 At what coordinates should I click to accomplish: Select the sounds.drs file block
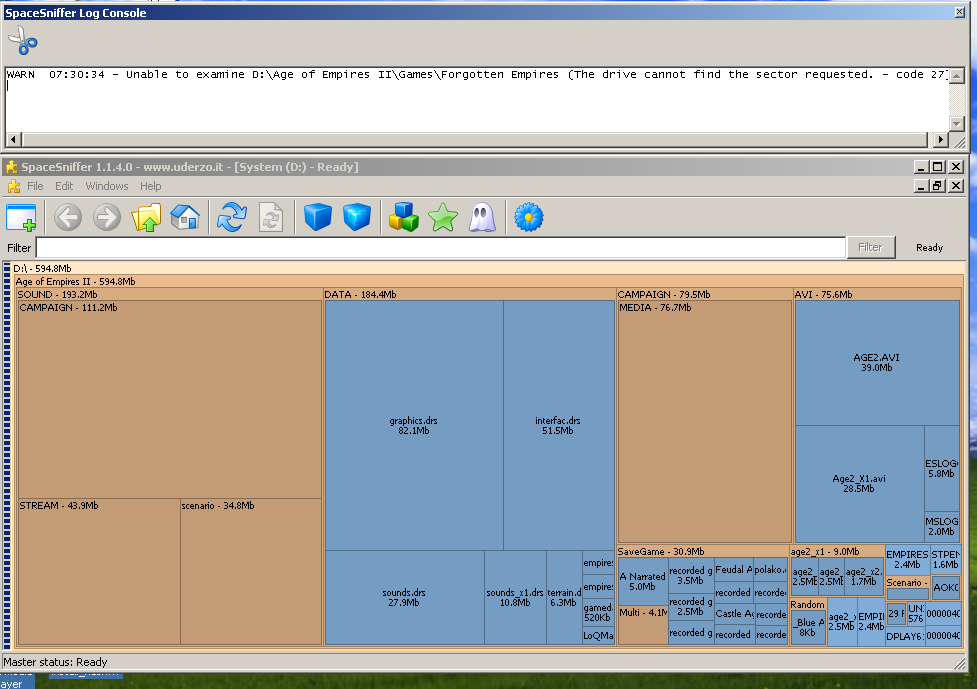(x=404, y=597)
